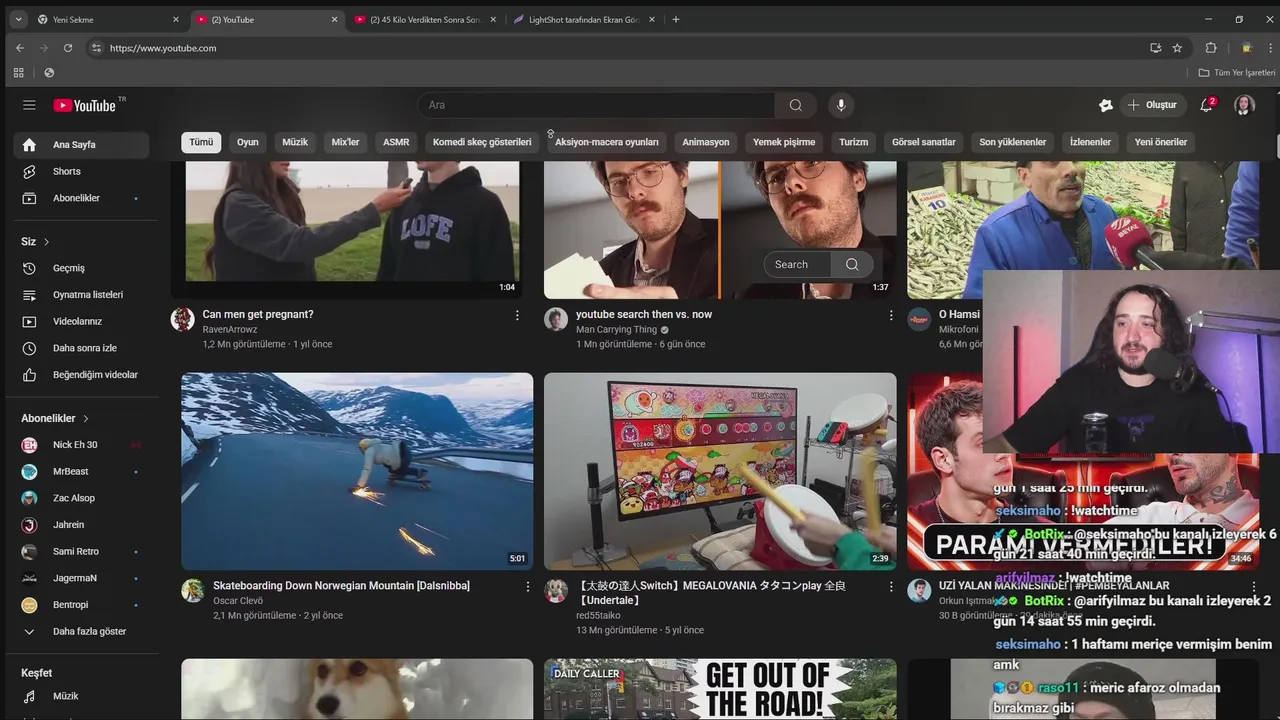The height and width of the screenshot is (720, 1280).
Task: Open the JagermaN channel
Action: pos(81,578)
